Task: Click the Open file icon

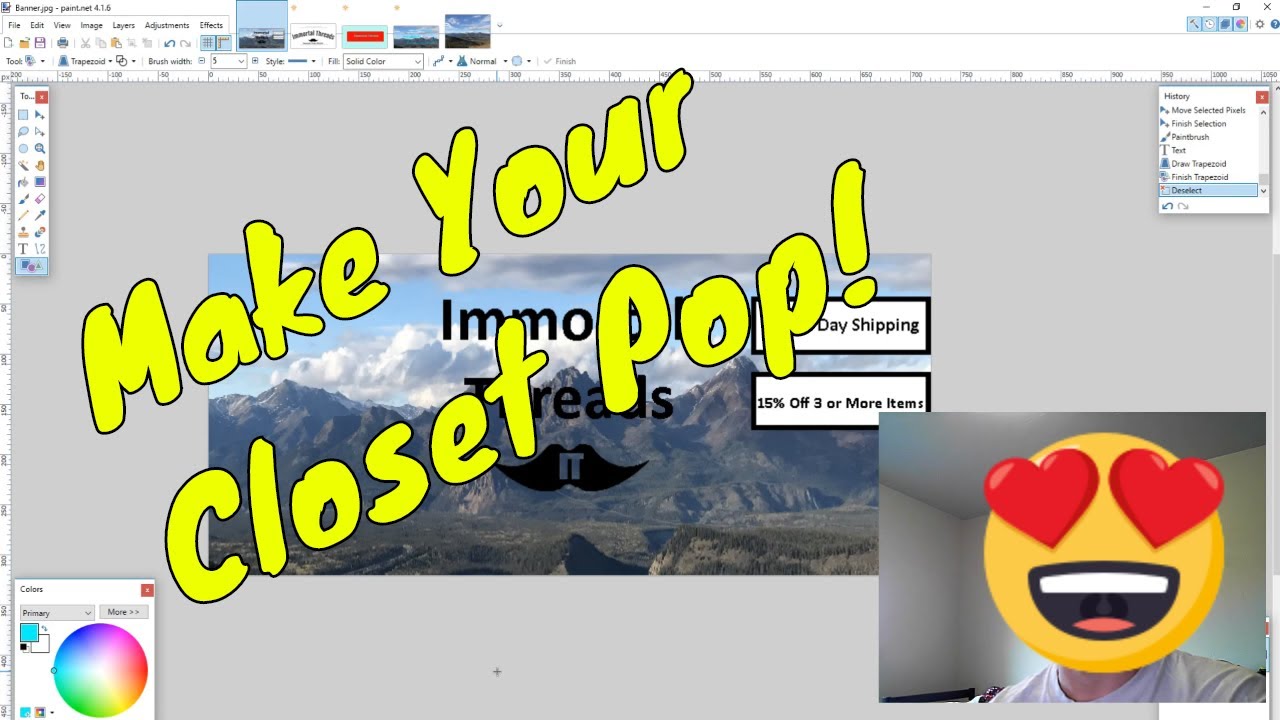Action: 24,43
